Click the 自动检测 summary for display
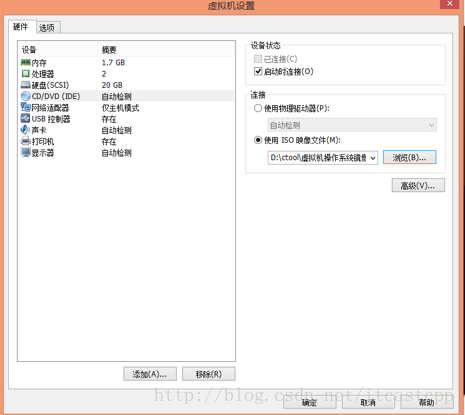 pyautogui.click(x=117, y=153)
